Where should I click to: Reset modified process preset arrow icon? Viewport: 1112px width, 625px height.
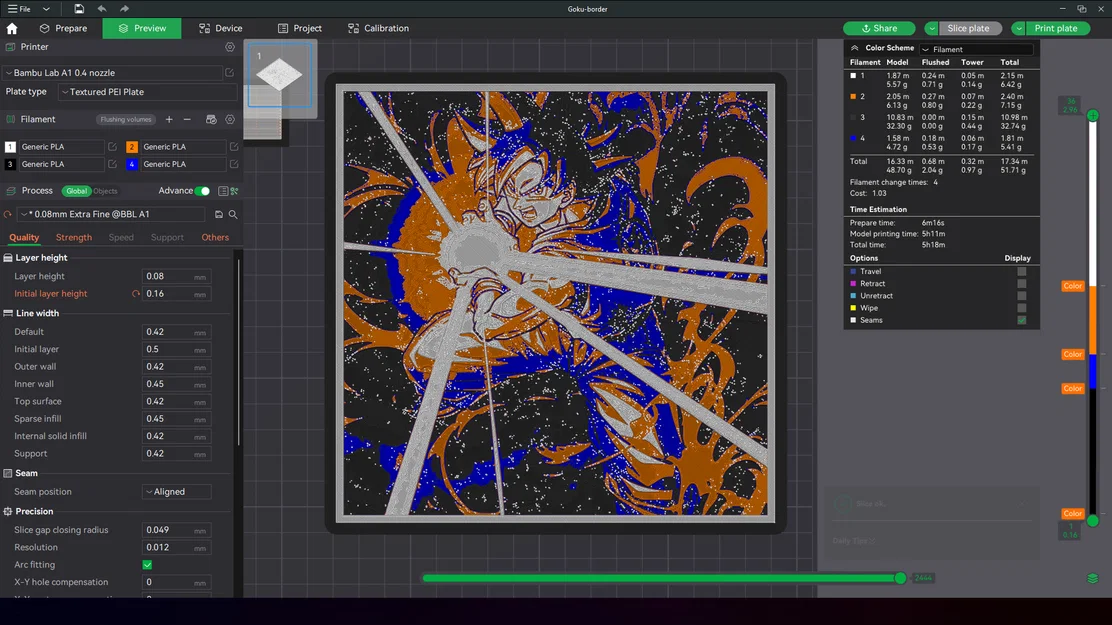click(8, 214)
